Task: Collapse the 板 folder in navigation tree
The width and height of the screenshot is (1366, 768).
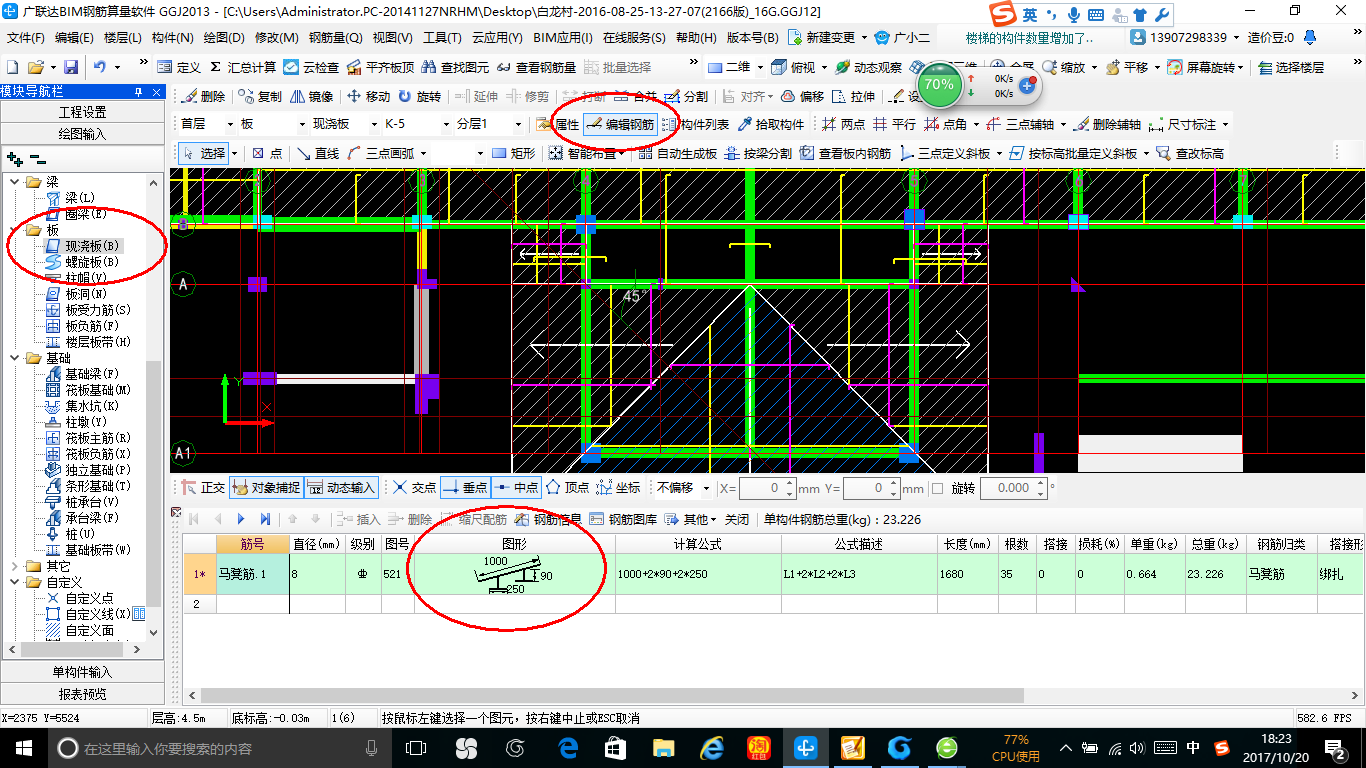Action: click(x=15, y=230)
